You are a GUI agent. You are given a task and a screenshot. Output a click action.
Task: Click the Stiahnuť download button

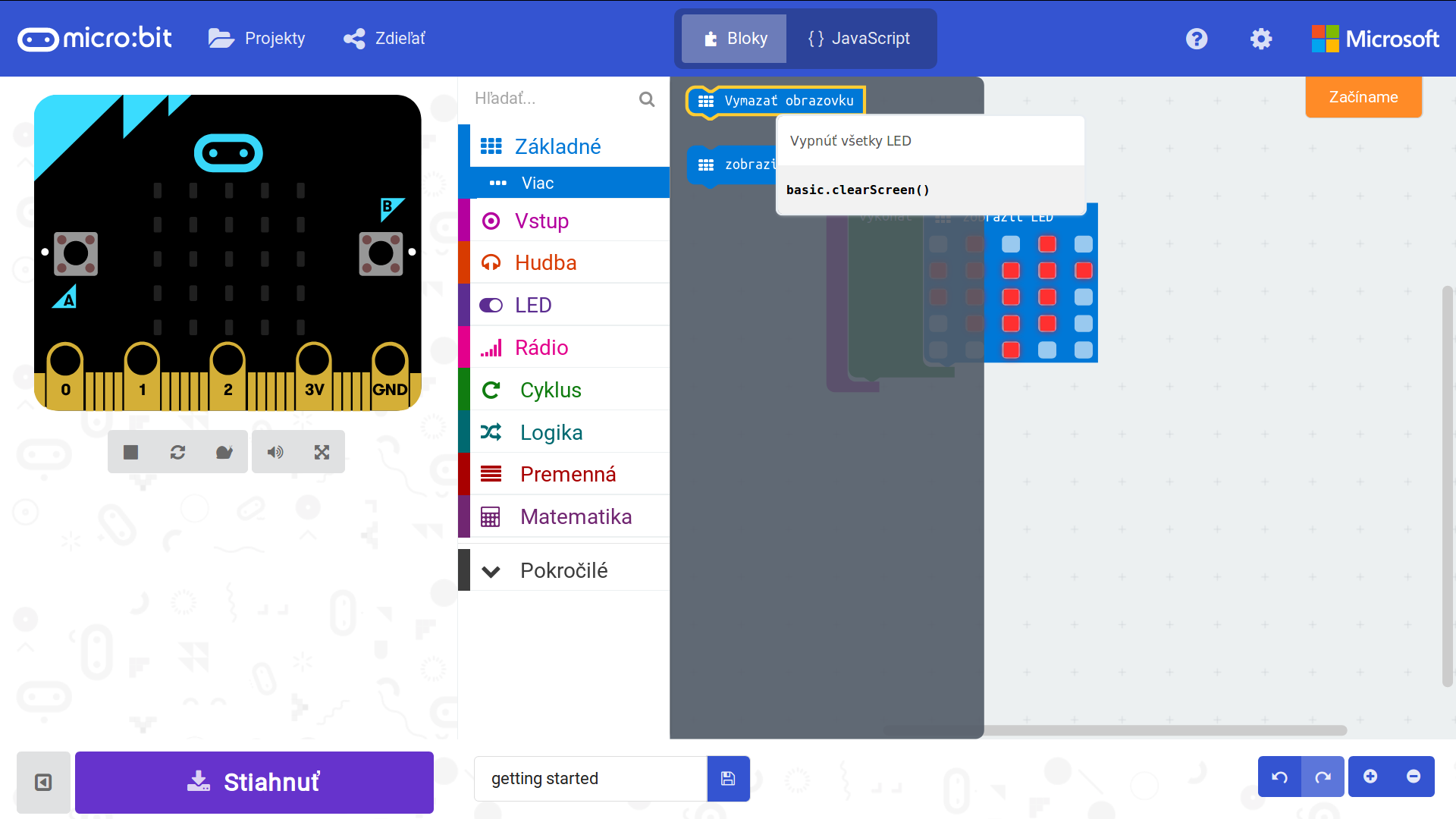click(254, 782)
